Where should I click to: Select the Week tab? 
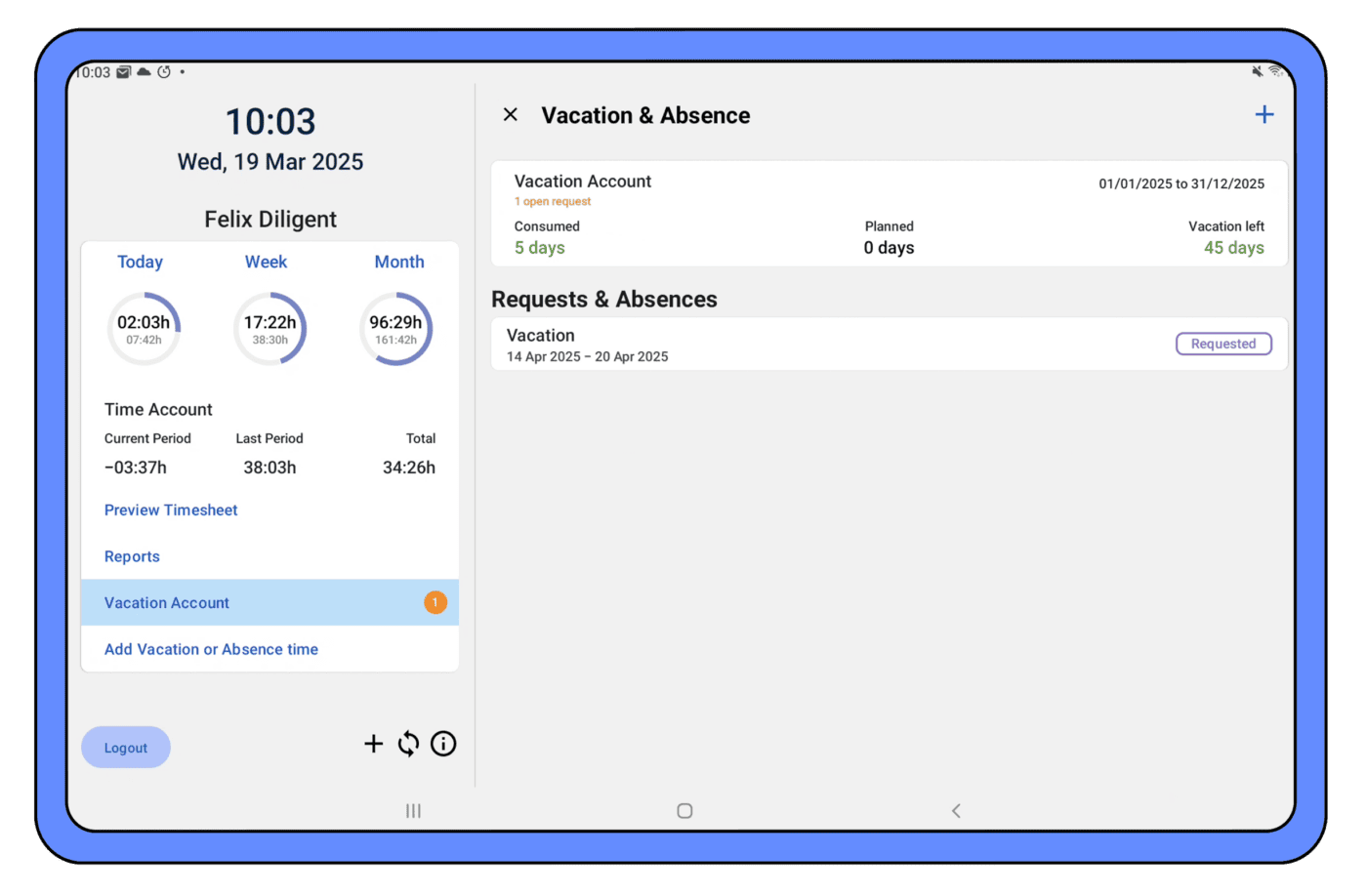click(266, 262)
